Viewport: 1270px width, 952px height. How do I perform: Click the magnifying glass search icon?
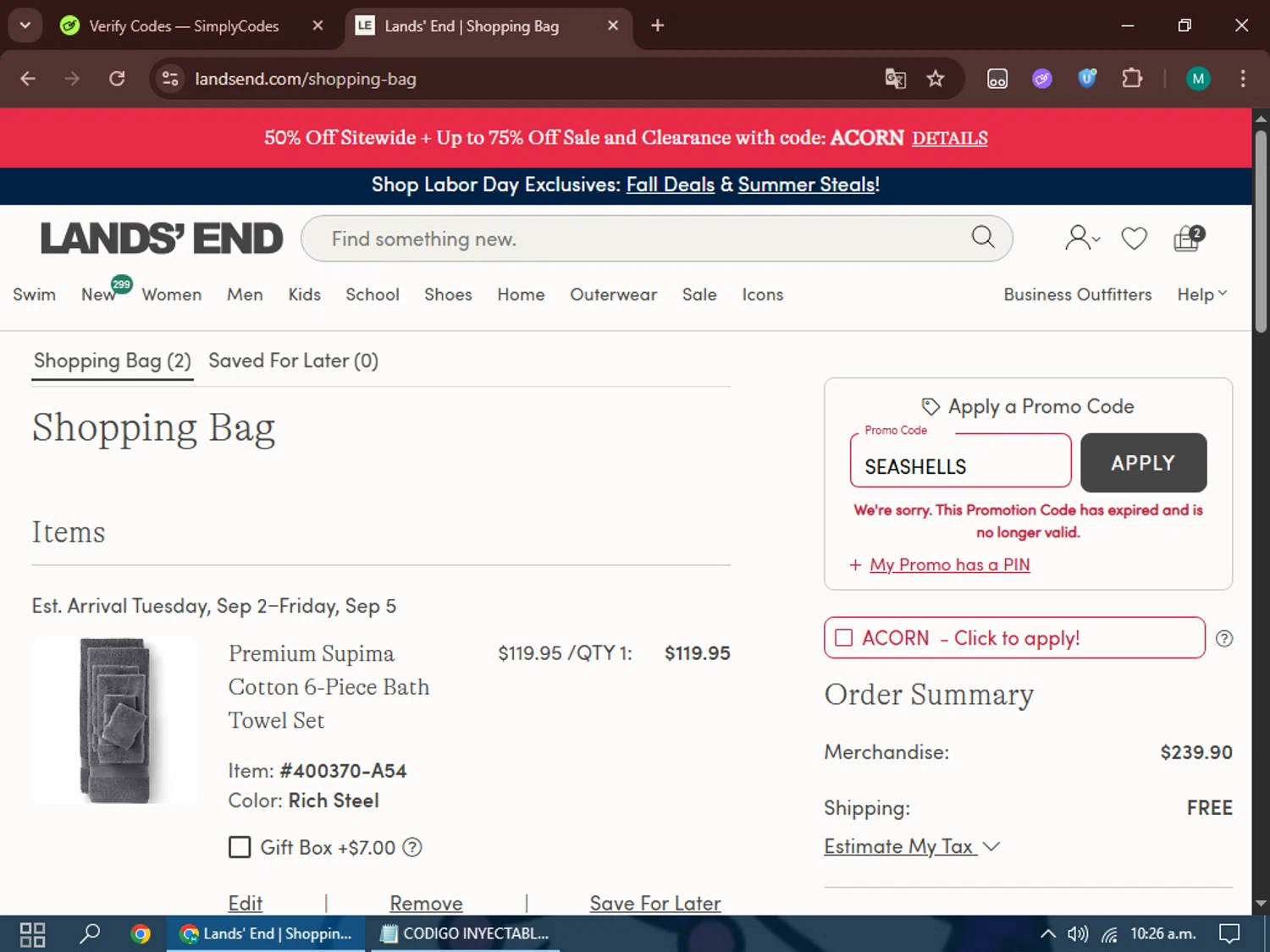[982, 237]
